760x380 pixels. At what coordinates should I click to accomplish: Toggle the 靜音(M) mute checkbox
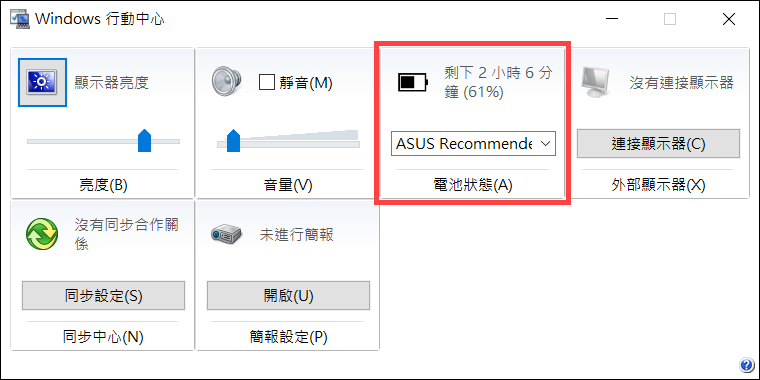[x=267, y=82]
